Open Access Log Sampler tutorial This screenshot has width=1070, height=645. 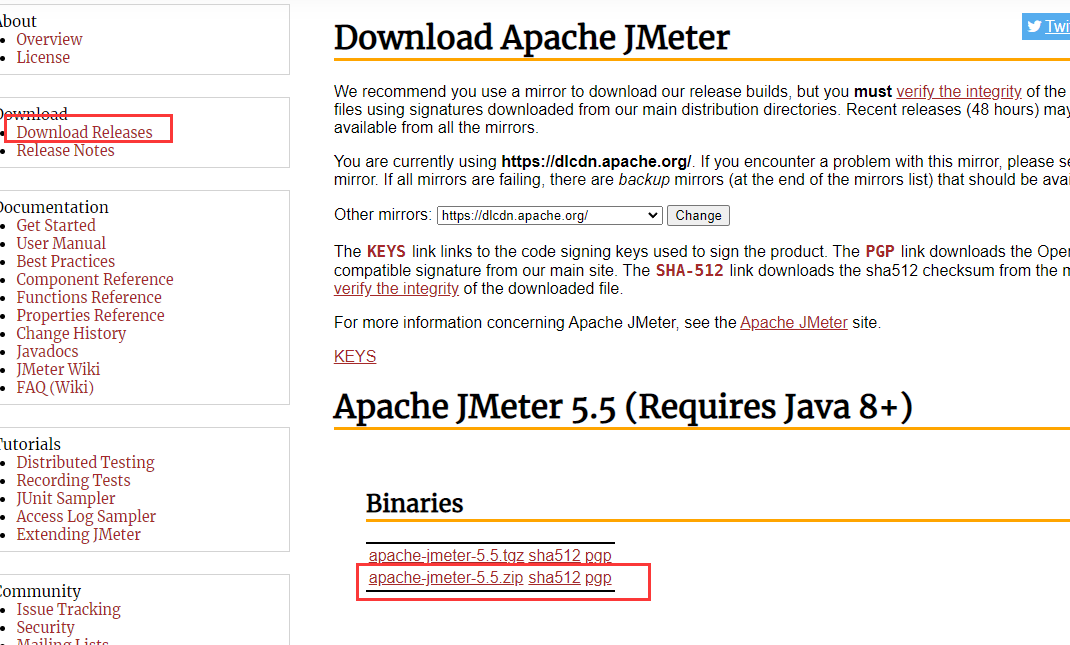coord(86,517)
